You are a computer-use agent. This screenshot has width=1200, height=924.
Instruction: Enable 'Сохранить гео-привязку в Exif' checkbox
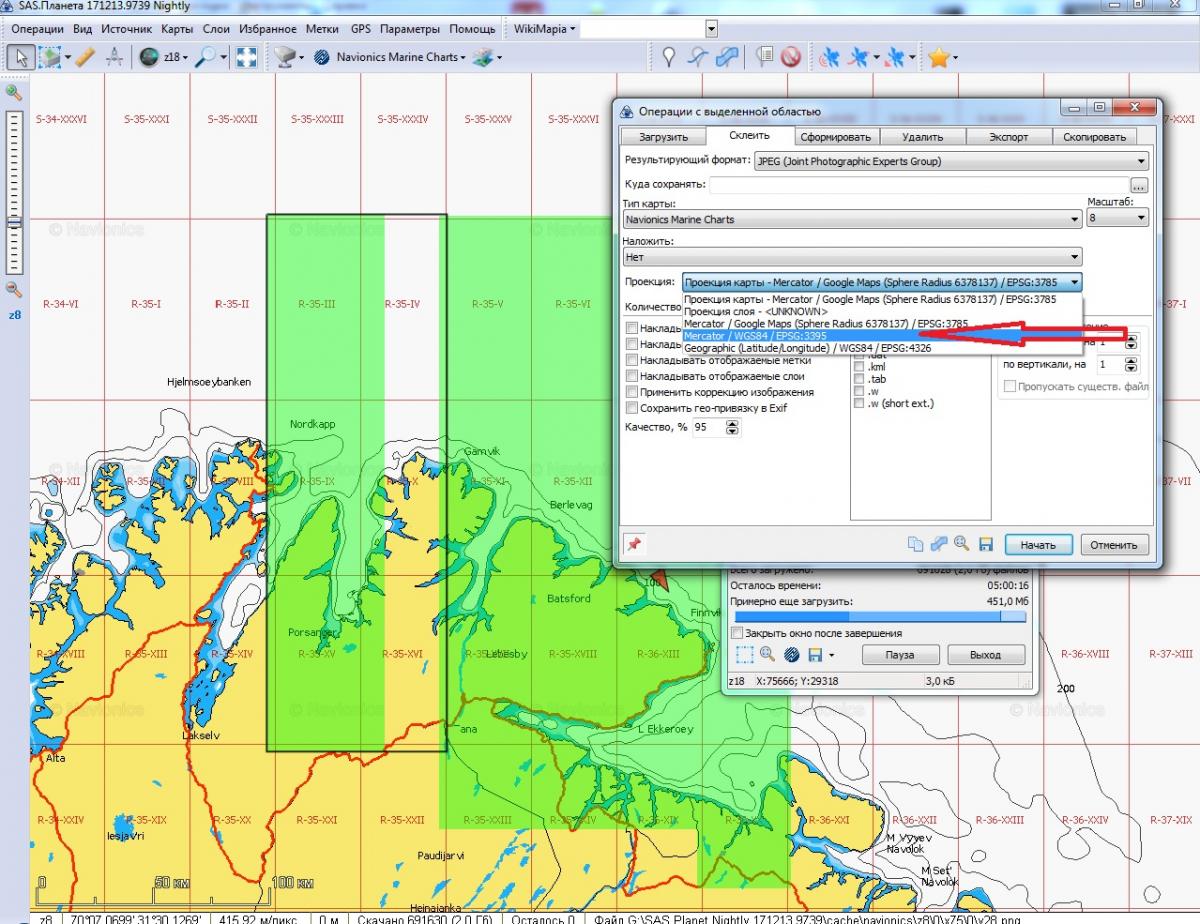(632, 408)
